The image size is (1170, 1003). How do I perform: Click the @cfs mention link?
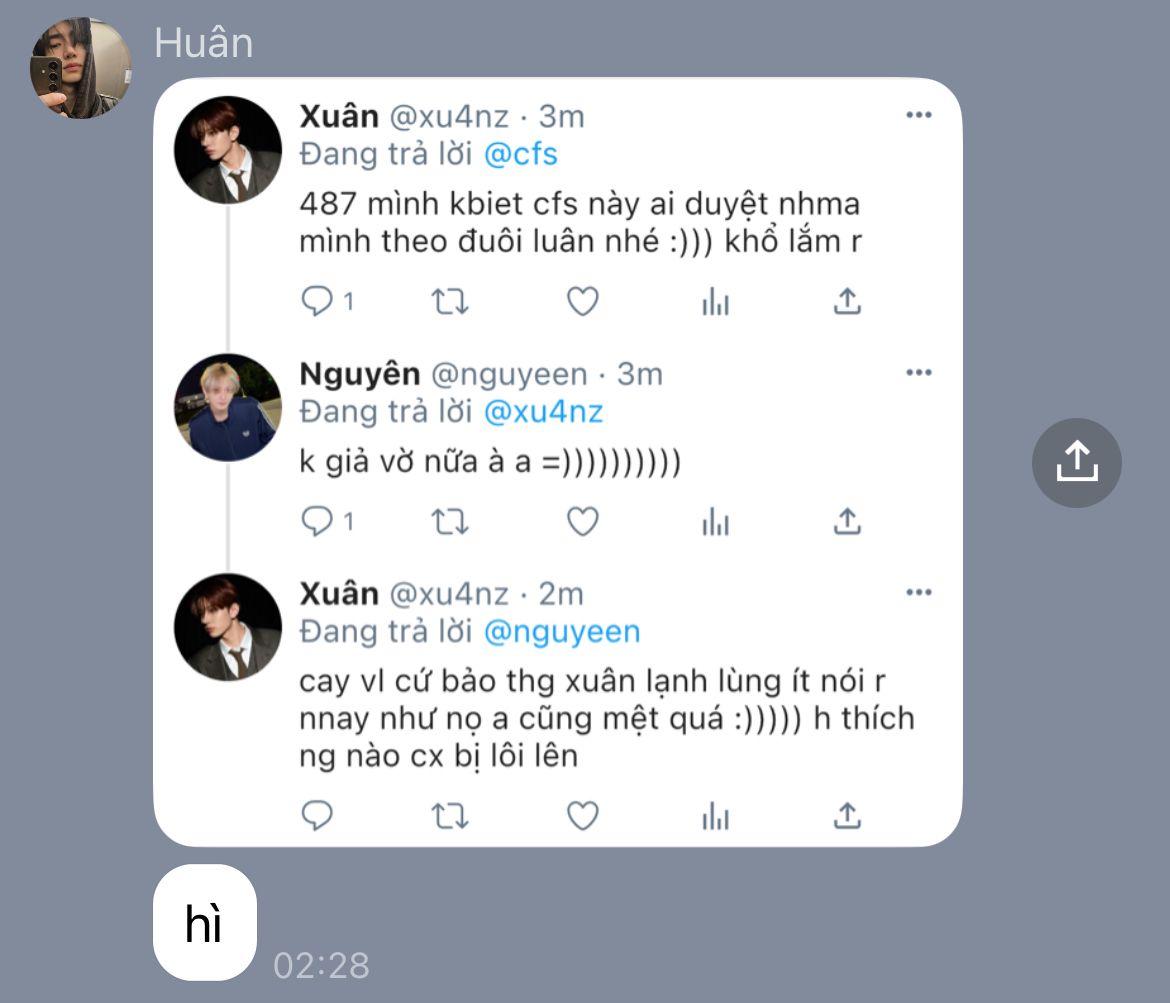520,154
